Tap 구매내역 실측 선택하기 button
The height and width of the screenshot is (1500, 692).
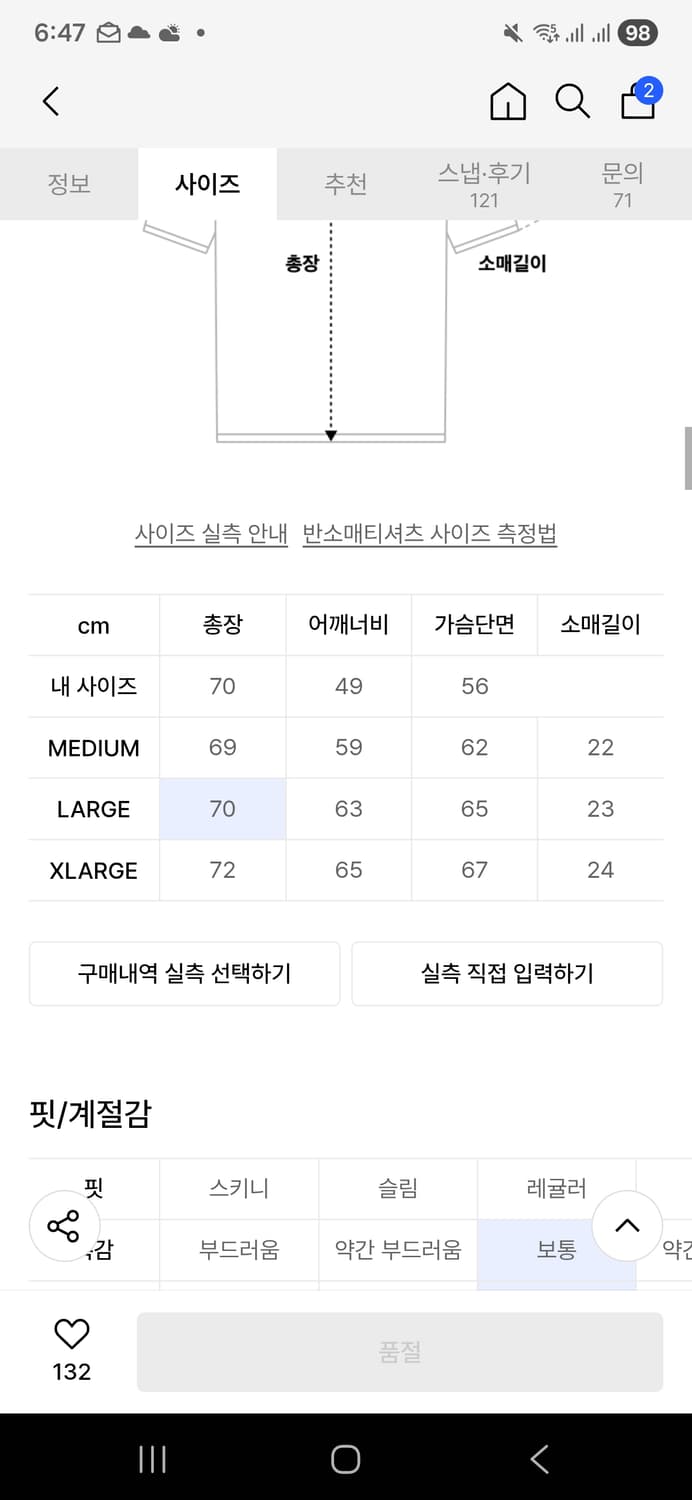(x=184, y=973)
